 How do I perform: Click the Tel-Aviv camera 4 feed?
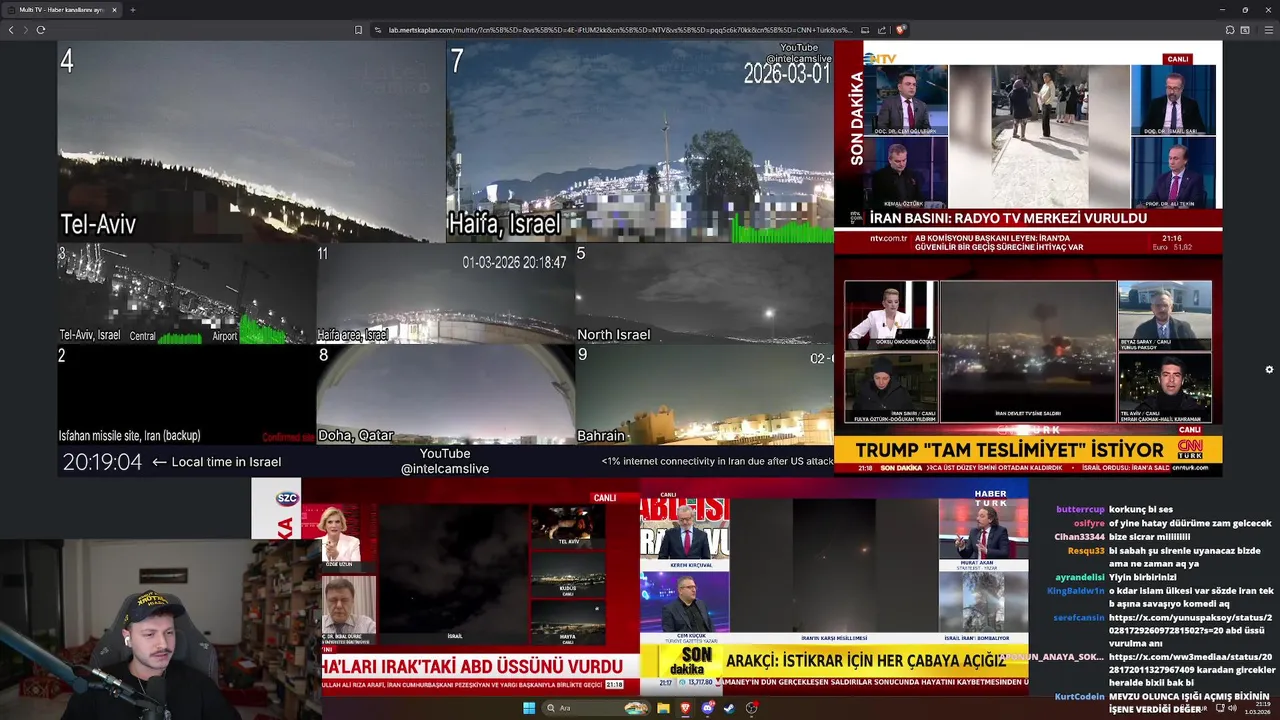251,141
